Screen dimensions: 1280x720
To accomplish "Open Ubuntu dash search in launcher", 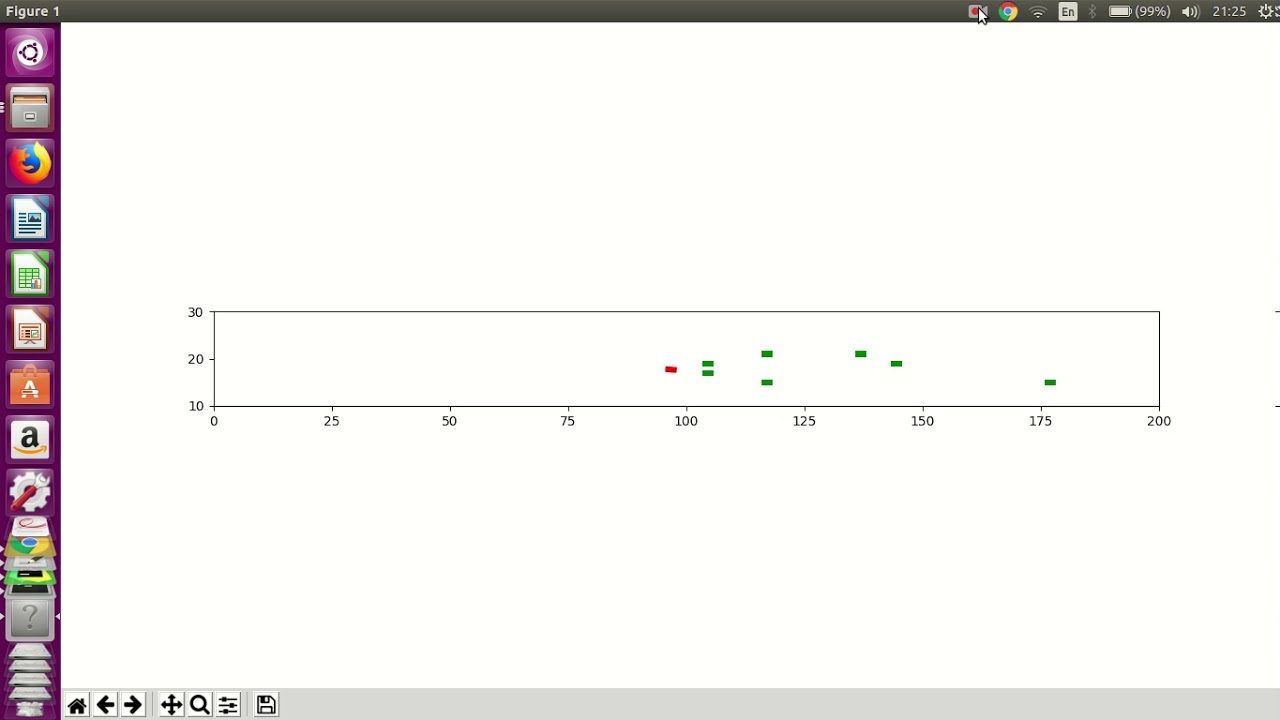I will click(30, 53).
